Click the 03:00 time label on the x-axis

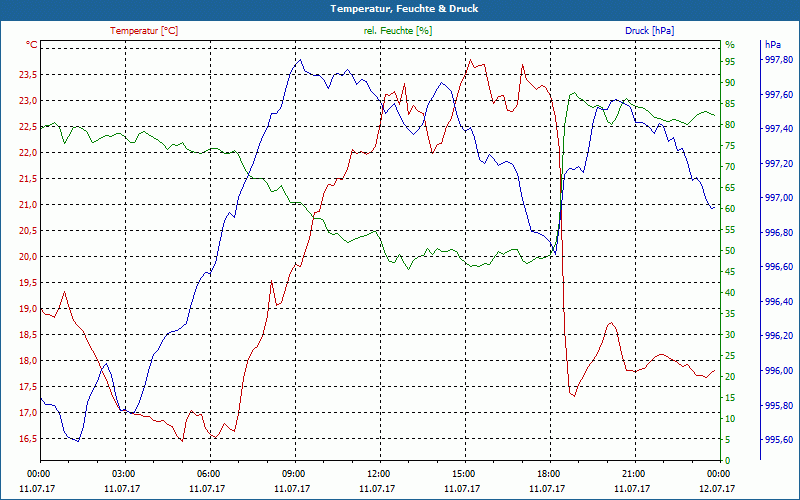coord(122,473)
